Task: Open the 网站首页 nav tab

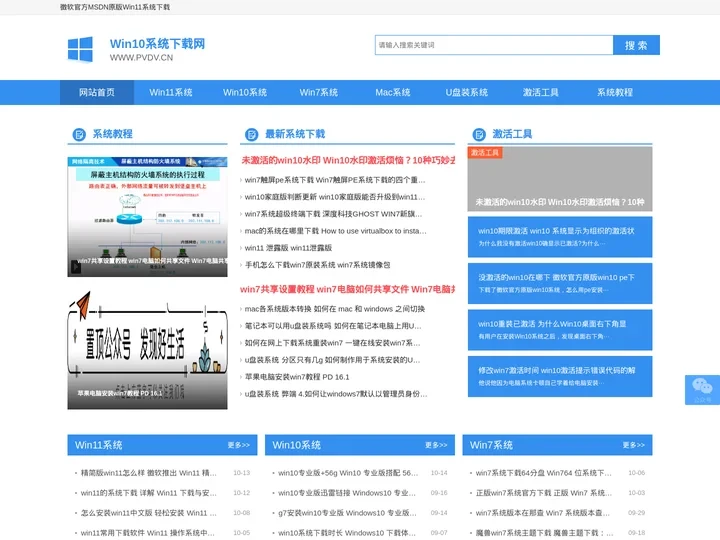Action: 97,92
